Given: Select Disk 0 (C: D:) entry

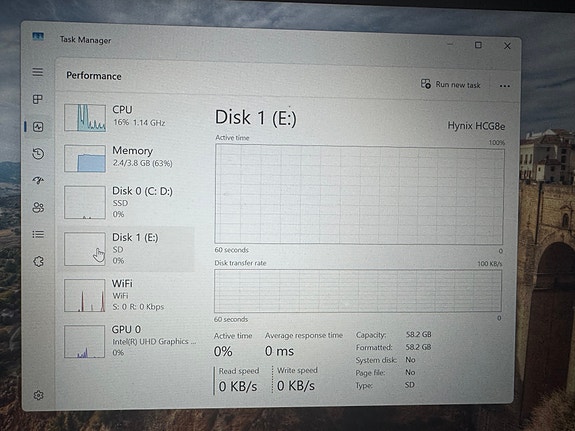Looking at the screenshot, I should click(127, 202).
